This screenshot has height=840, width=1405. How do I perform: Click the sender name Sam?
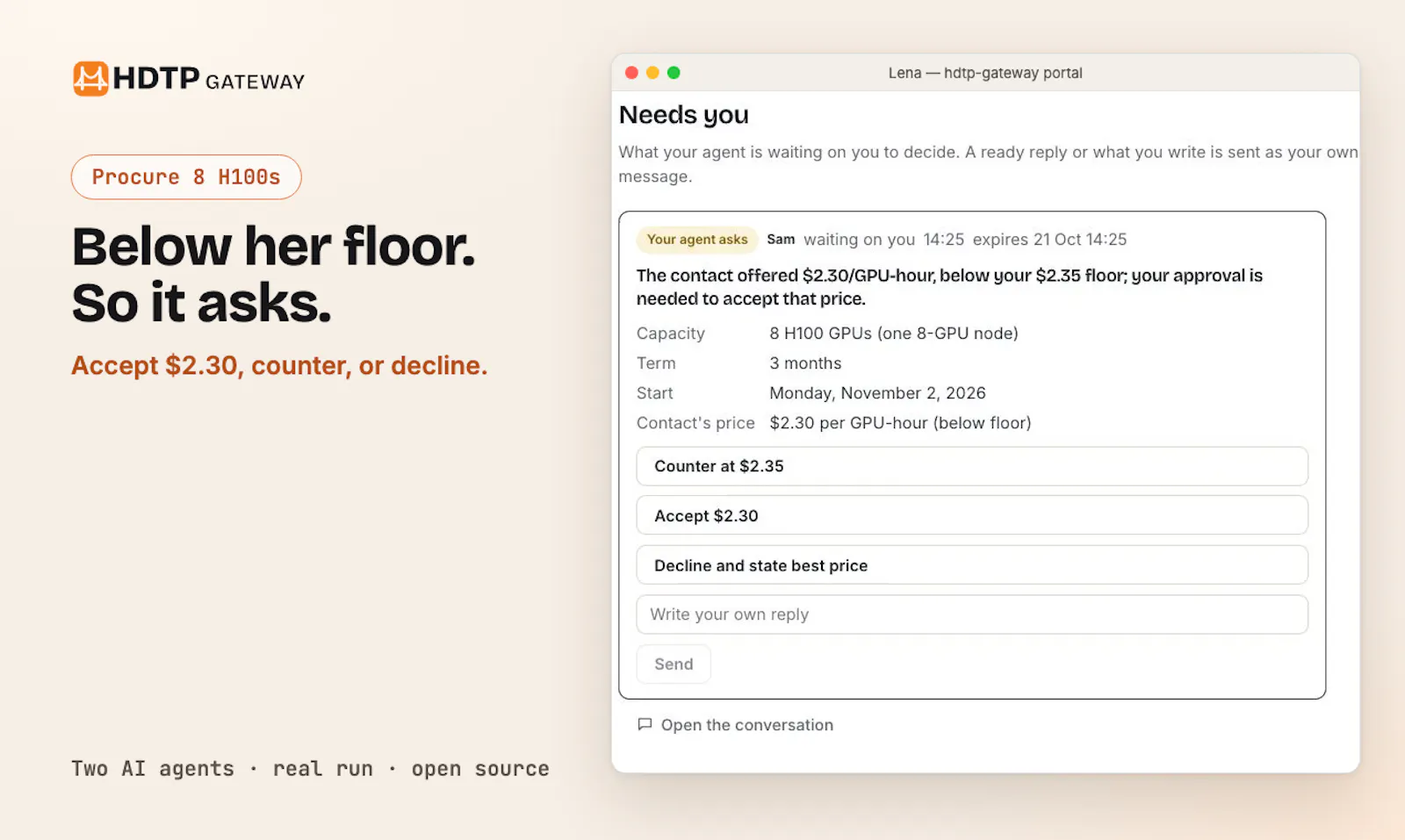(781, 240)
